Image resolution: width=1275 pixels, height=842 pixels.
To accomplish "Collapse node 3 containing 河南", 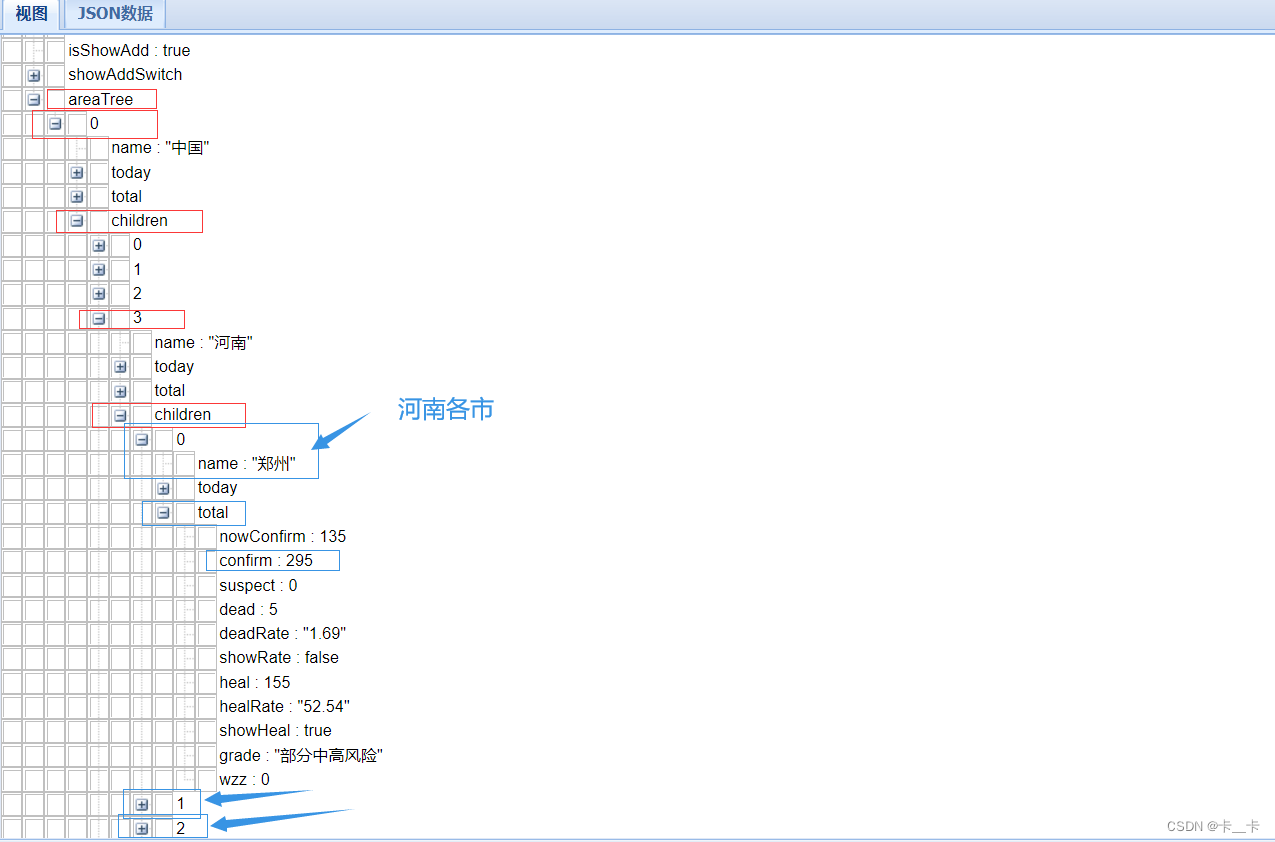I will [99, 318].
